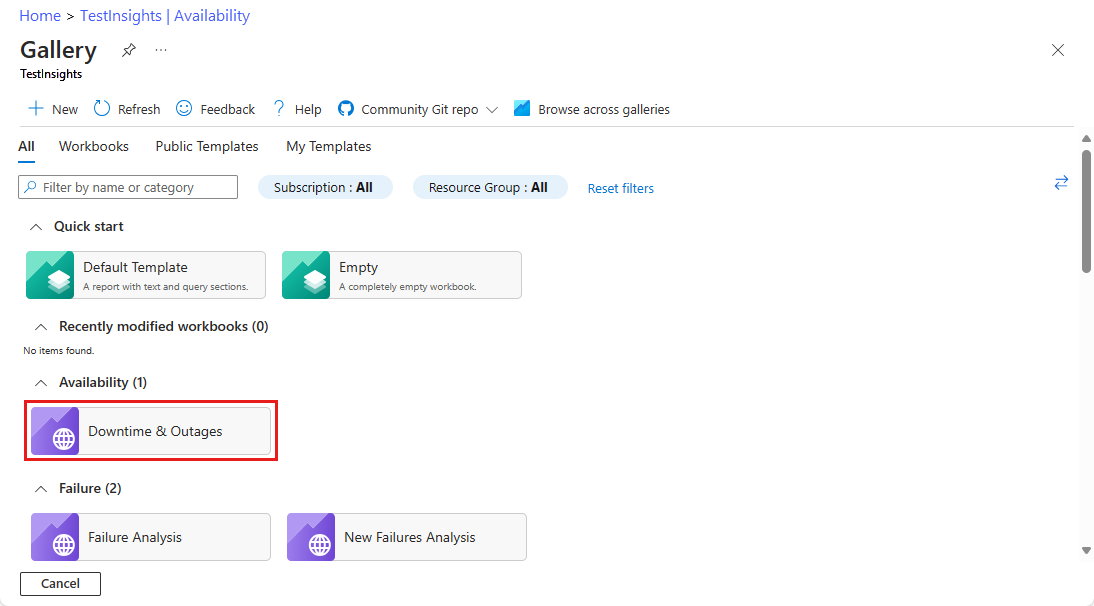Image resolution: width=1094 pixels, height=606 pixels.
Task: Go to TestInsights | Availability breadcrumb
Action: point(165,16)
